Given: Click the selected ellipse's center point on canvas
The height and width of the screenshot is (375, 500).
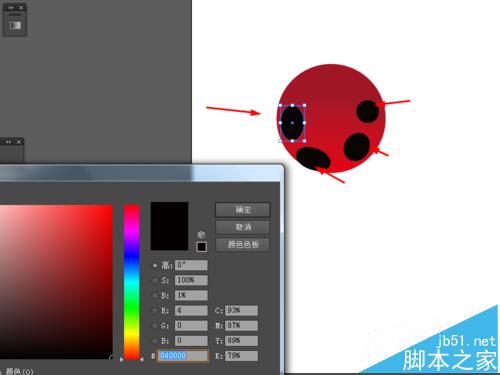Looking at the screenshot, I should click(292, 123).
